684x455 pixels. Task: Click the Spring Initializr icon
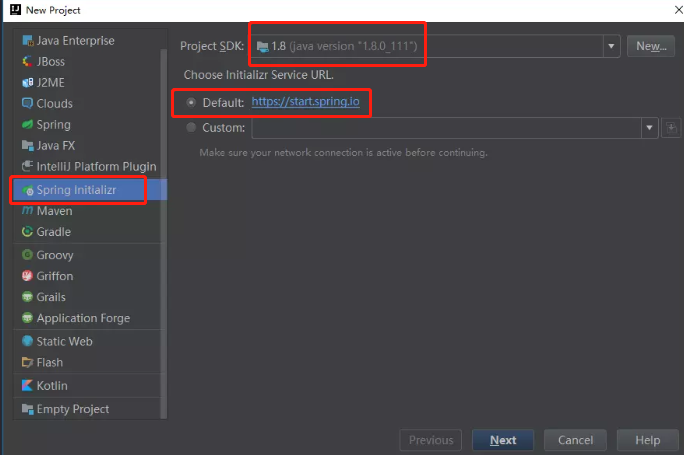click(x=27, y=190)
